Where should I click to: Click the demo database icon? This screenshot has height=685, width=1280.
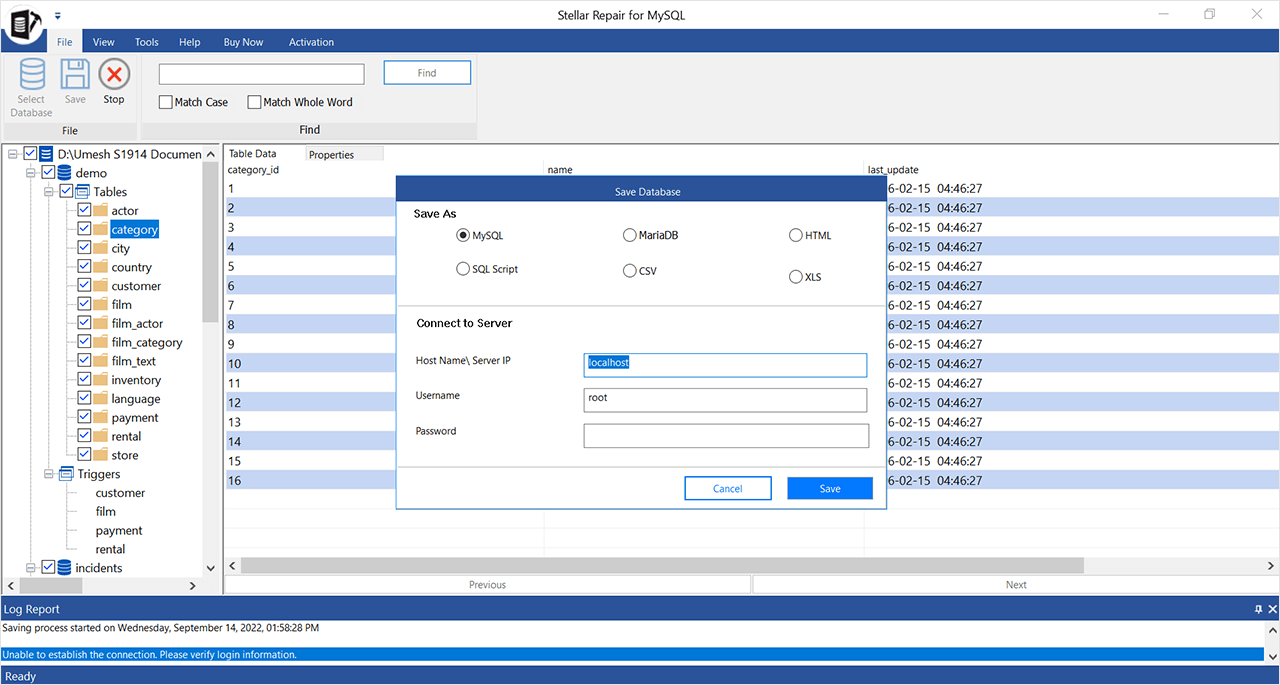[65, 173]
